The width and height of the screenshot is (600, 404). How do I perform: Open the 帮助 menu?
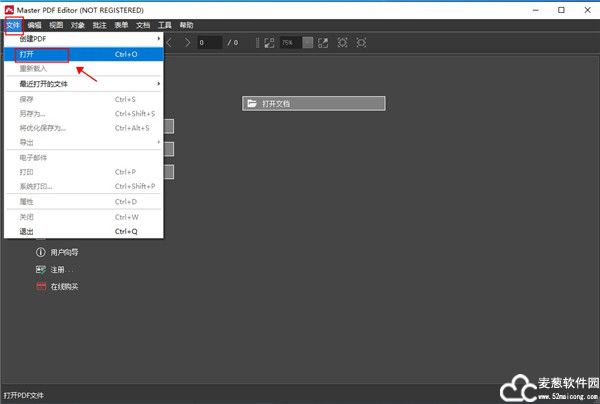186,24
